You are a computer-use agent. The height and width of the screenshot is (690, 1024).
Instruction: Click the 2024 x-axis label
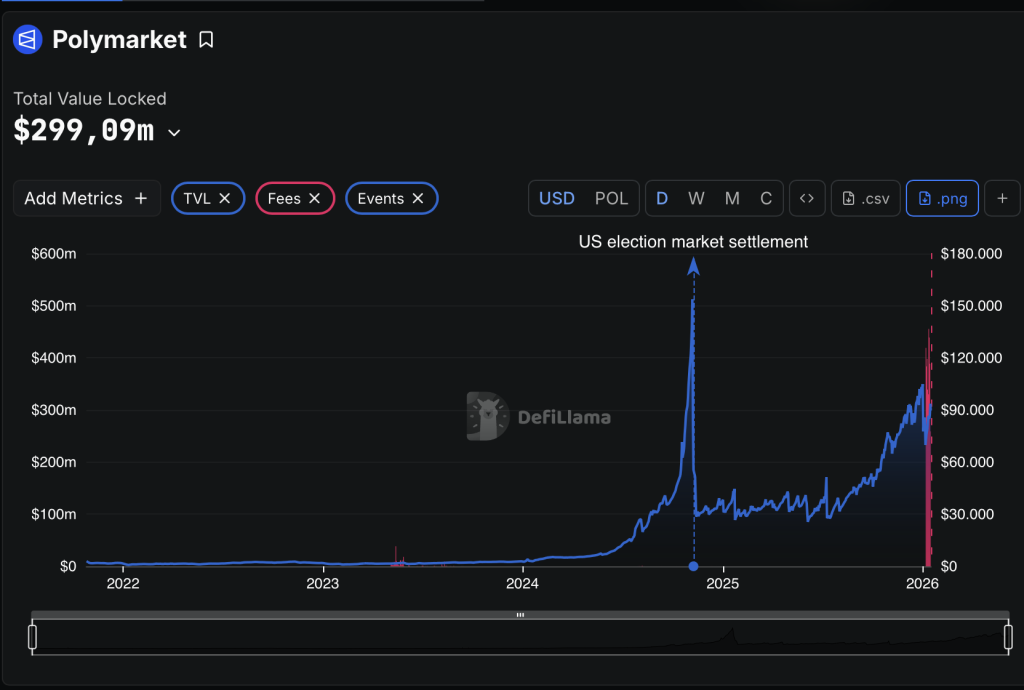(x=522, y=584)
